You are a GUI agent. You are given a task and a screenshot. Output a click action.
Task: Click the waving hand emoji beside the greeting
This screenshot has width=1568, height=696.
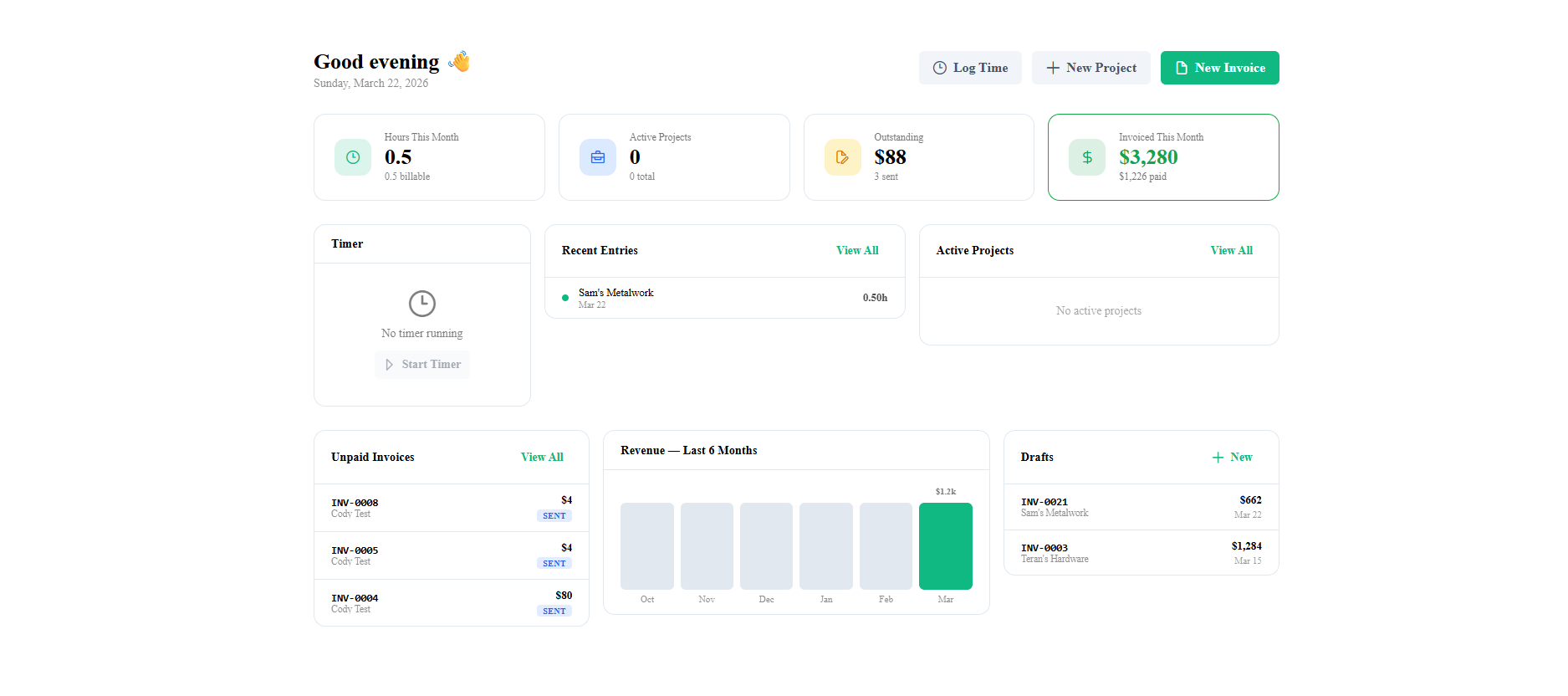point(459,62)
